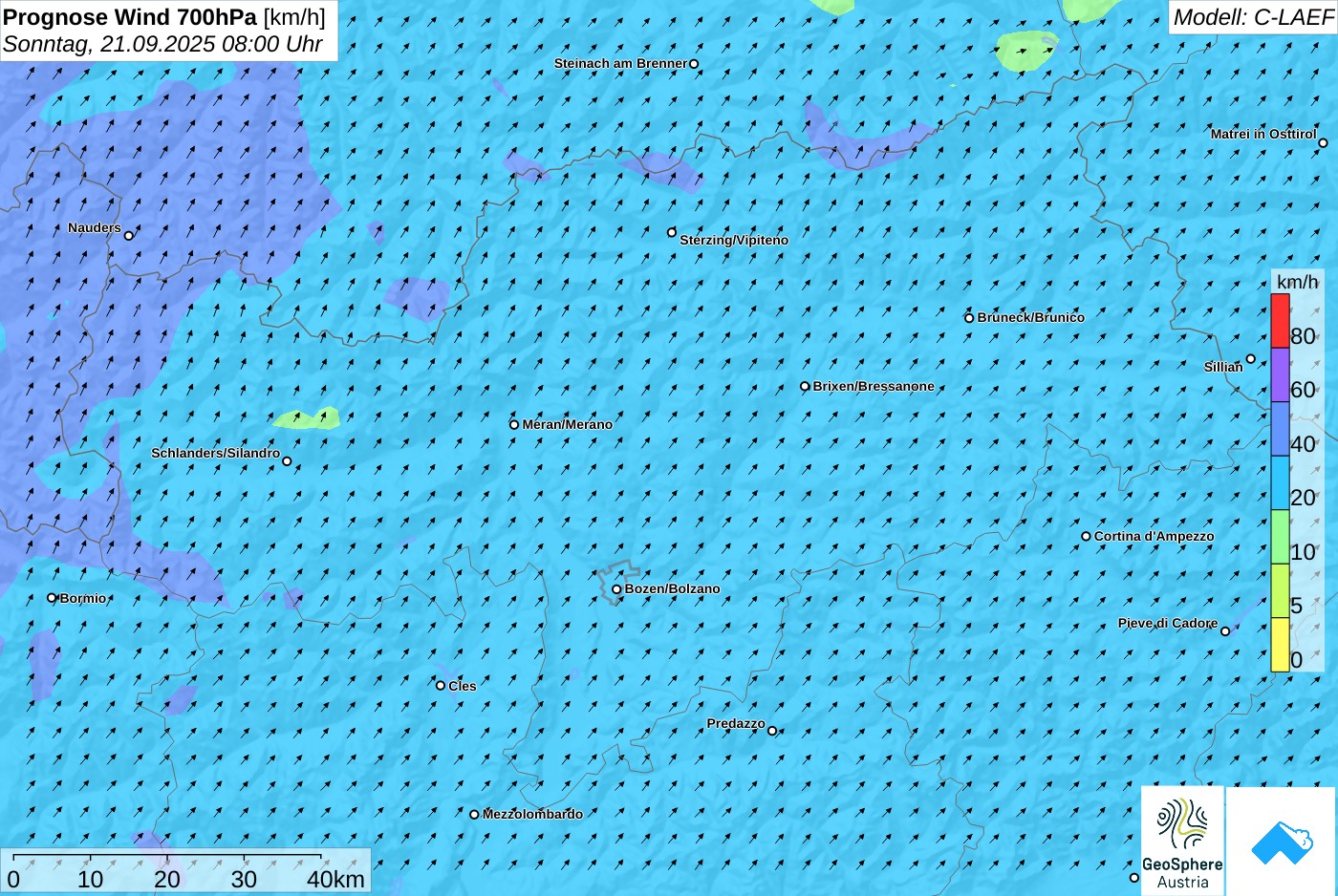The width and height of the screenshot is (1338, 896).
Task: Click the Steinach am Brenner marker dot
Action: [694, 64]
